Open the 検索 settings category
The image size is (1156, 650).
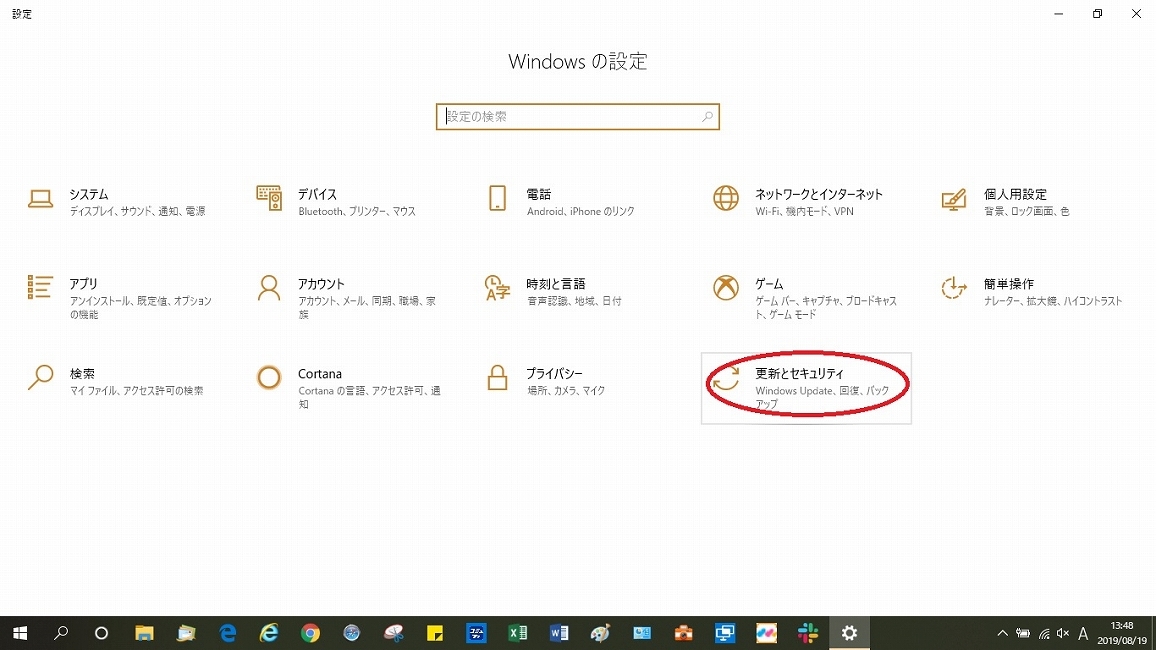118,382
